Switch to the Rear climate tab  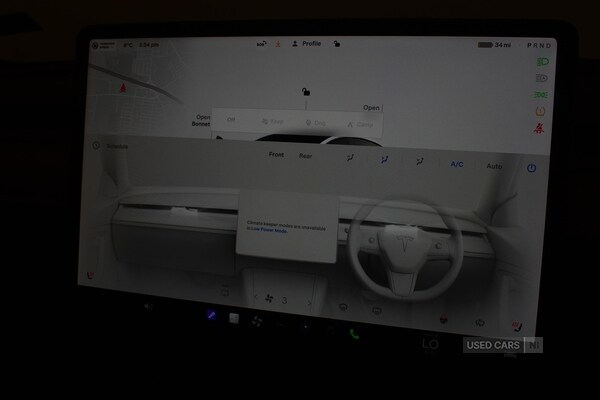pyautogui.click(x=305, y=156)
